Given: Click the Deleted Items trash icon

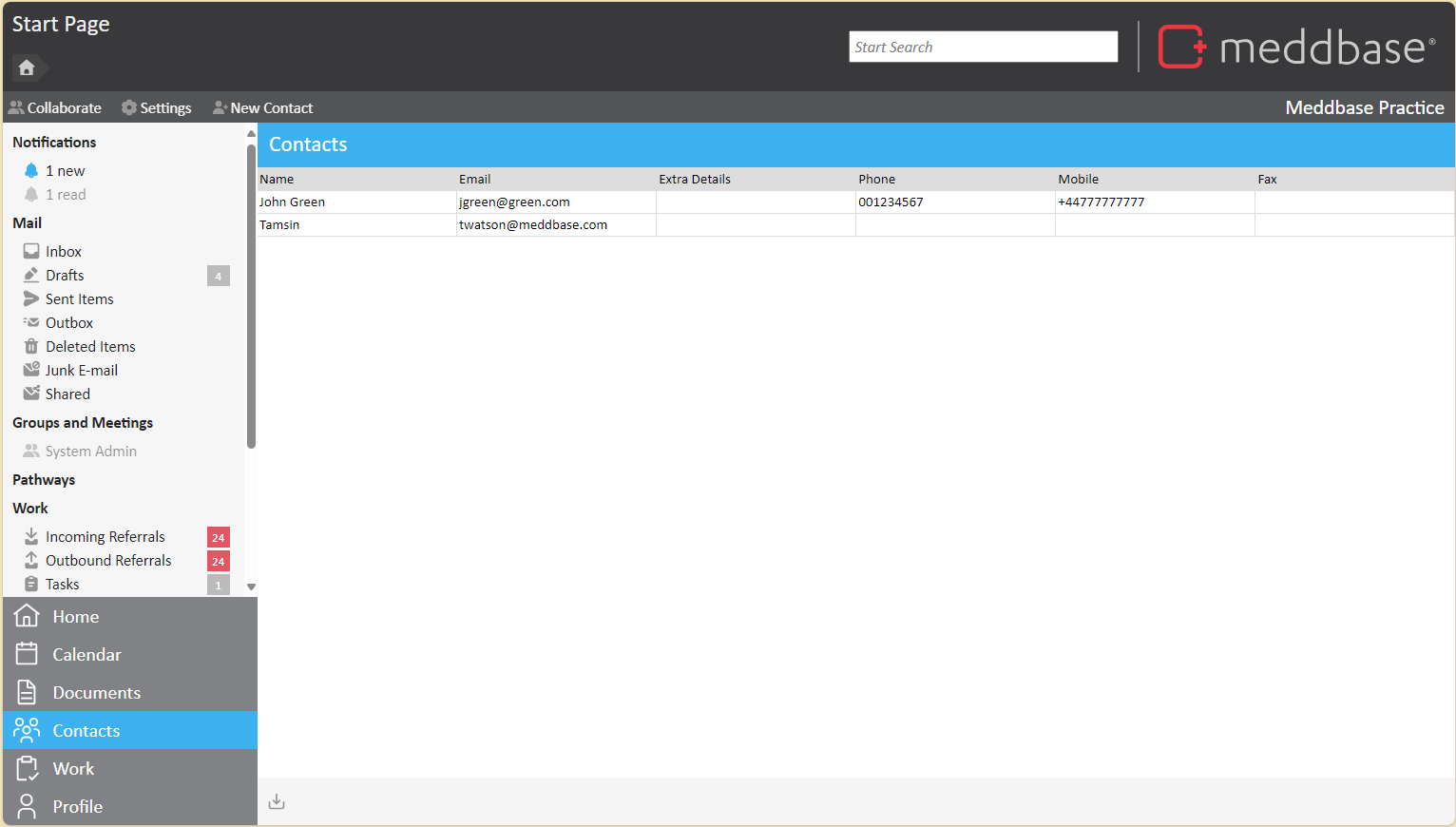Looking at the screenshot, I should (x=31, y=347).
